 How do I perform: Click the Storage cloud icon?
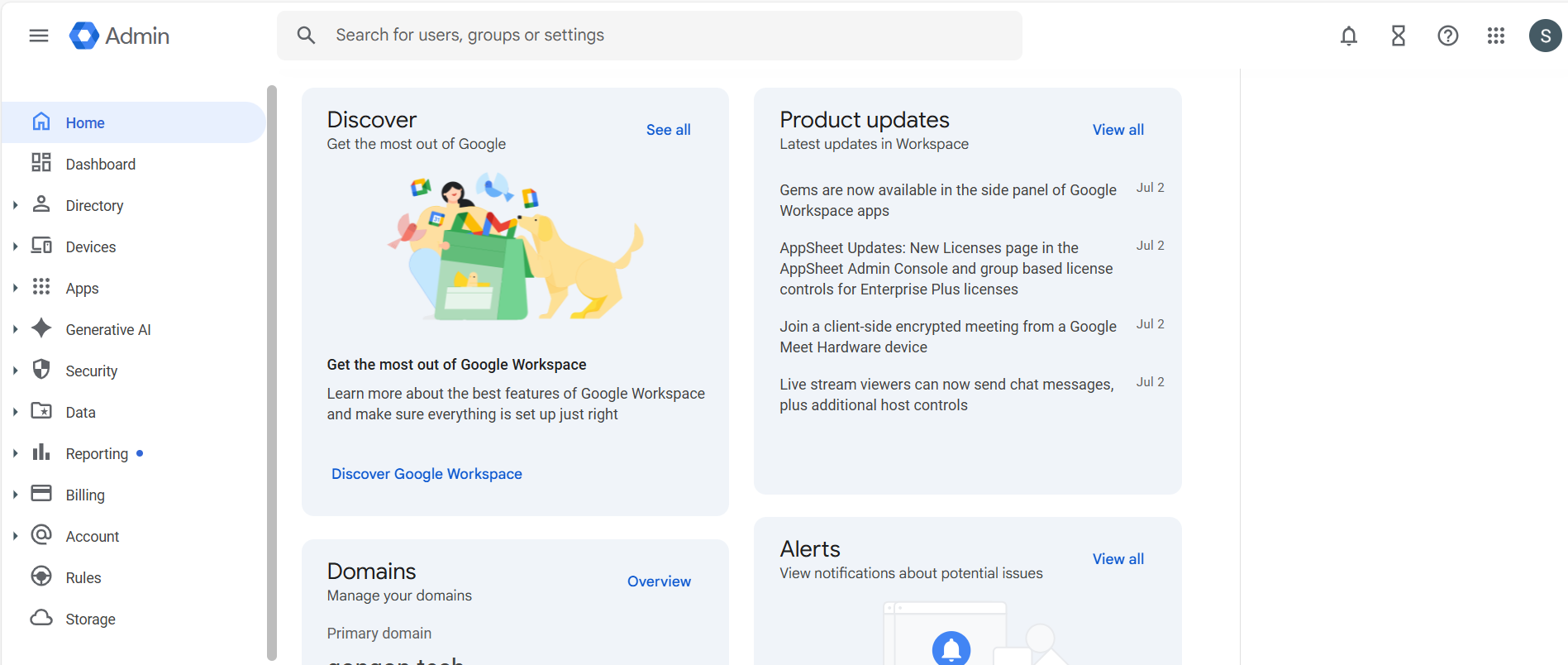click(41, 618)
